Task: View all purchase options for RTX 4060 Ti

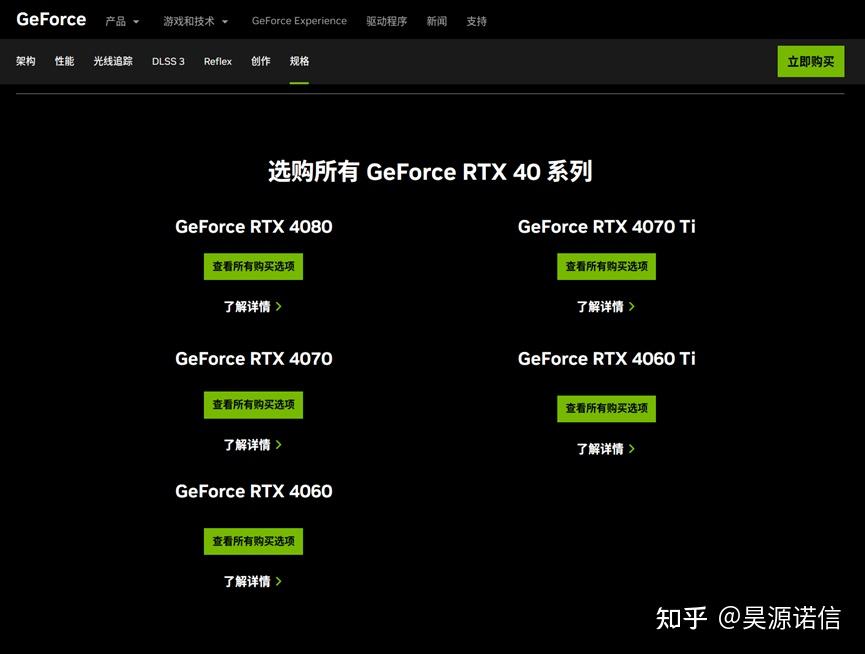Action: (606, 409)
